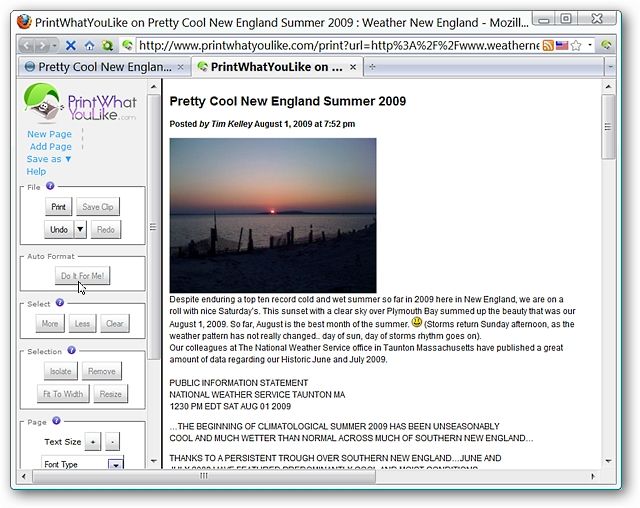The image size is (640, 508).
Task: Click the Save Clip button
Action: 98,207
